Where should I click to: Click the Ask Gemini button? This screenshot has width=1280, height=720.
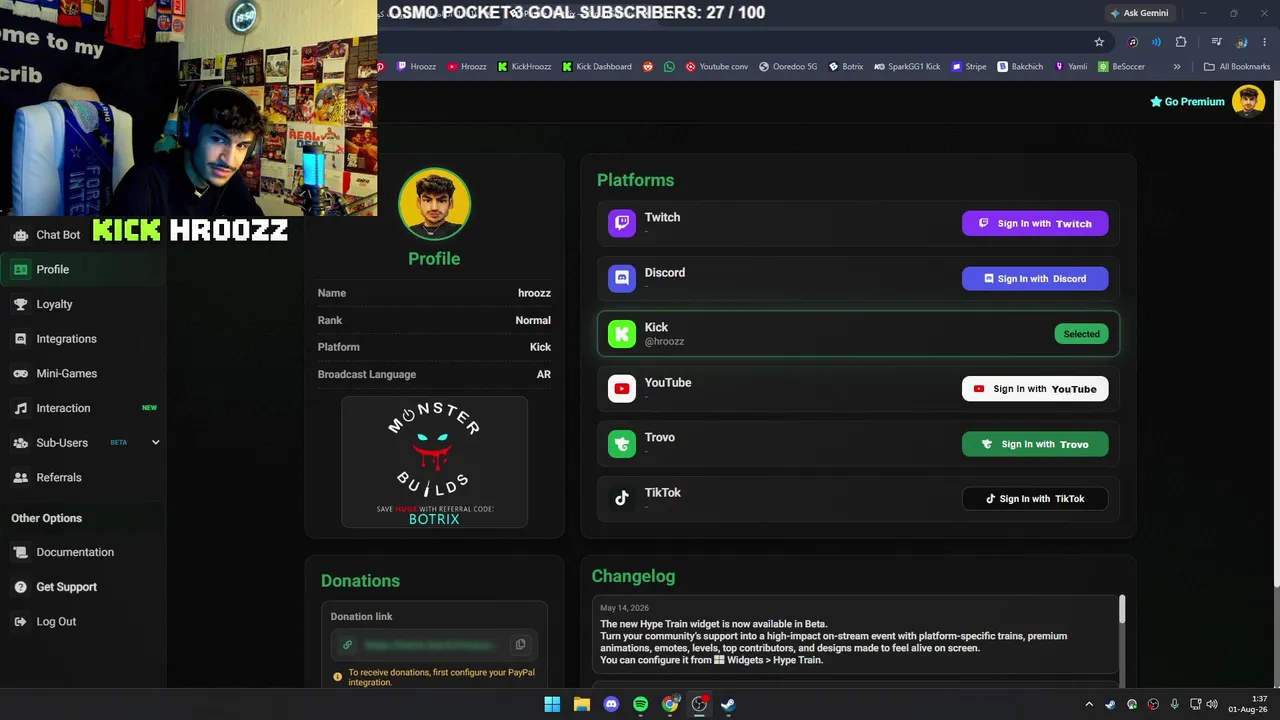(1139, 13)
